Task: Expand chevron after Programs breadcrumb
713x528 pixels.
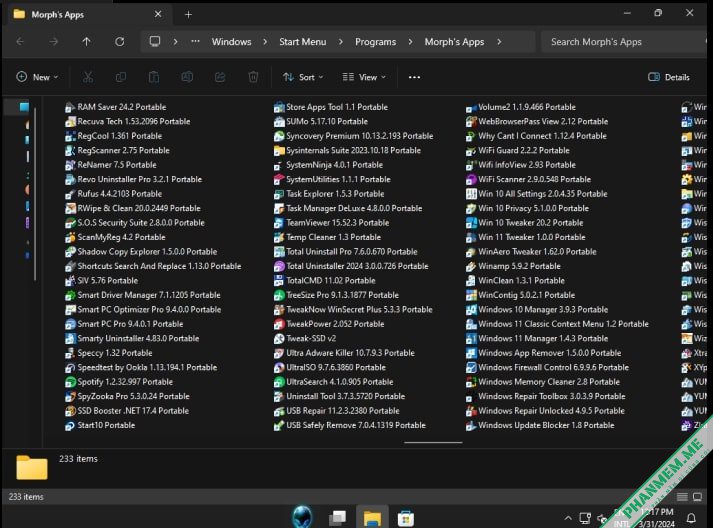Action: [410, 42]
